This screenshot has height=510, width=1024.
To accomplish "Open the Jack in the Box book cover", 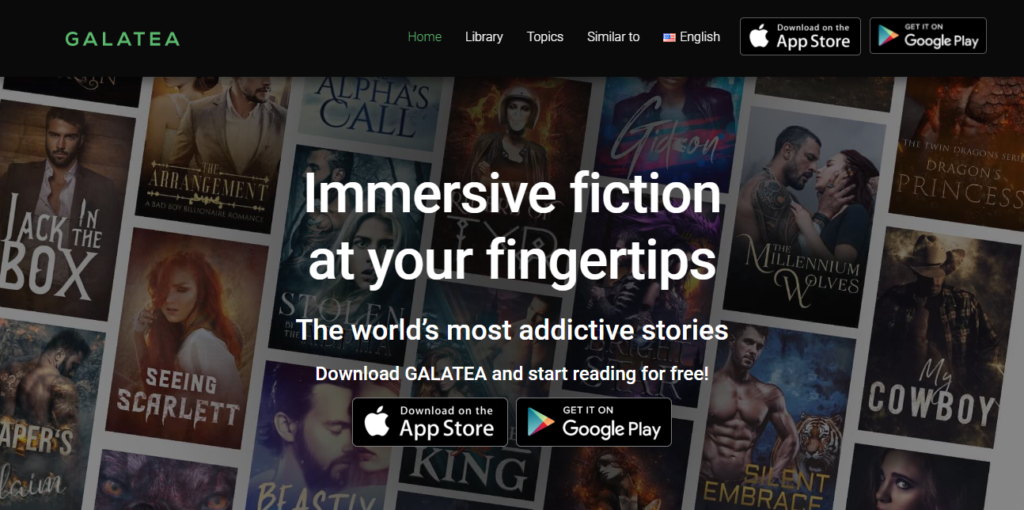I will (x=60, y=210).
